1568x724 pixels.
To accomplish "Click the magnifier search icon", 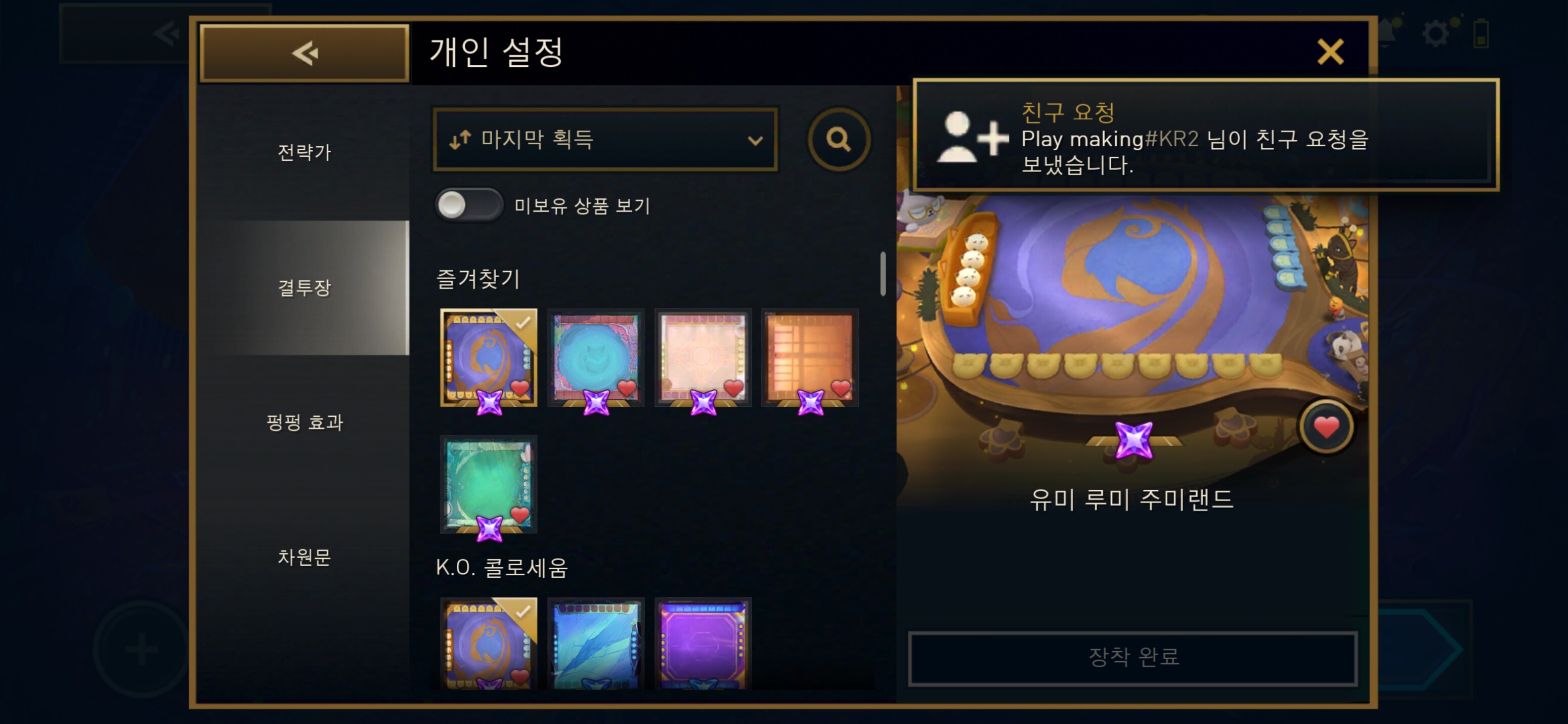I will [839, 140].
